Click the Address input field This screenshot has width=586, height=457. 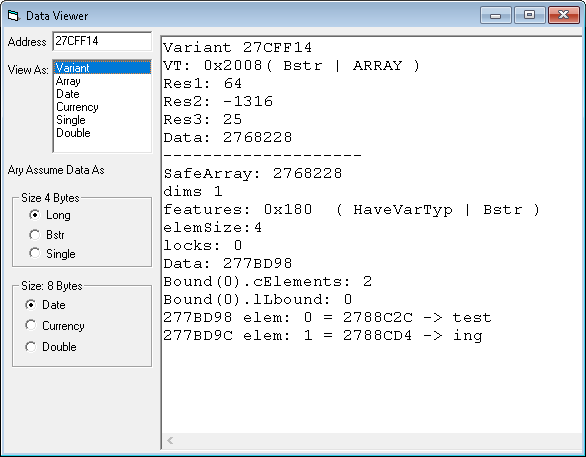[102, 41]
